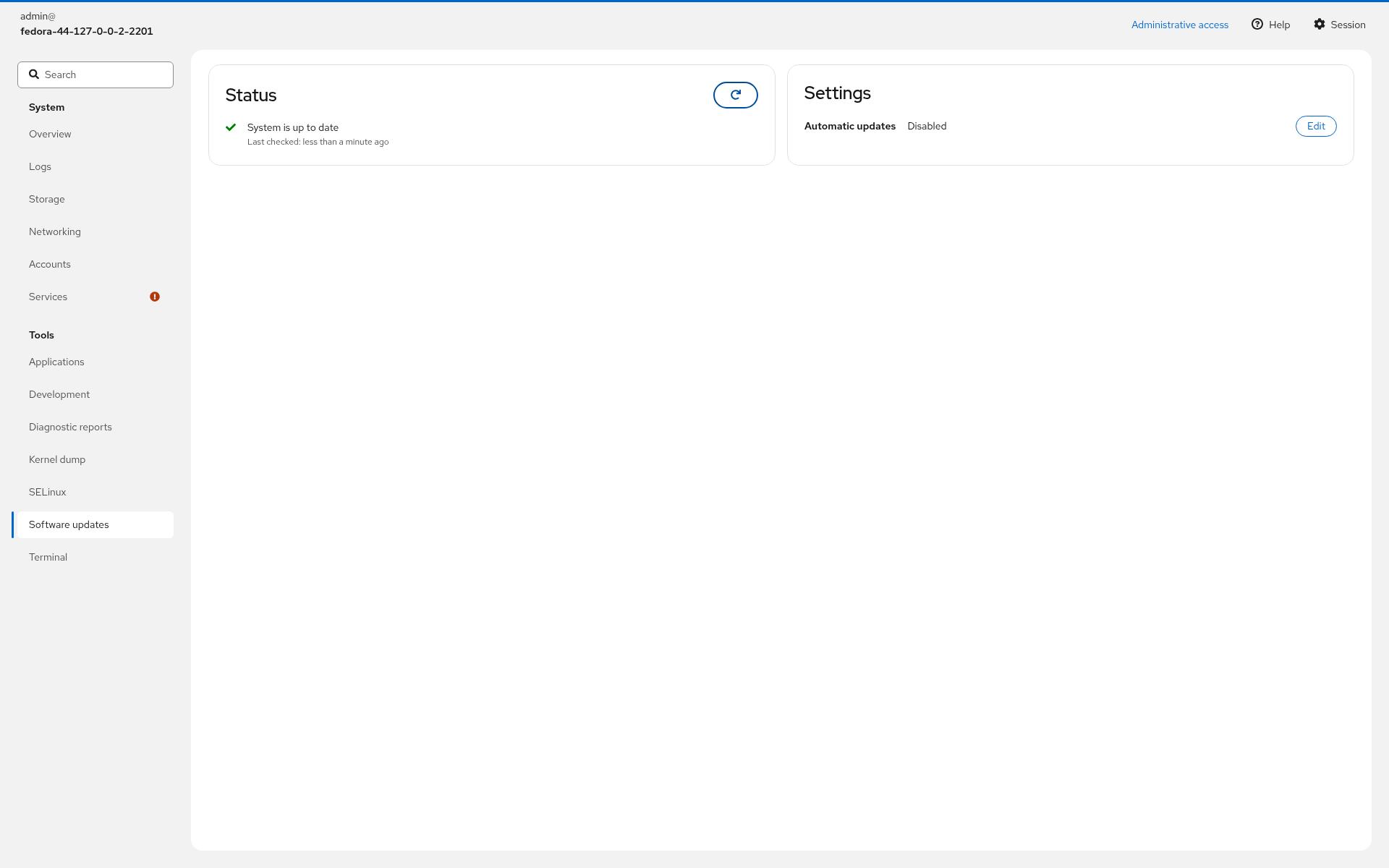Go to Diagnostic reports
This screenshot has width=1389, height=868.
[x=93, y=427]
